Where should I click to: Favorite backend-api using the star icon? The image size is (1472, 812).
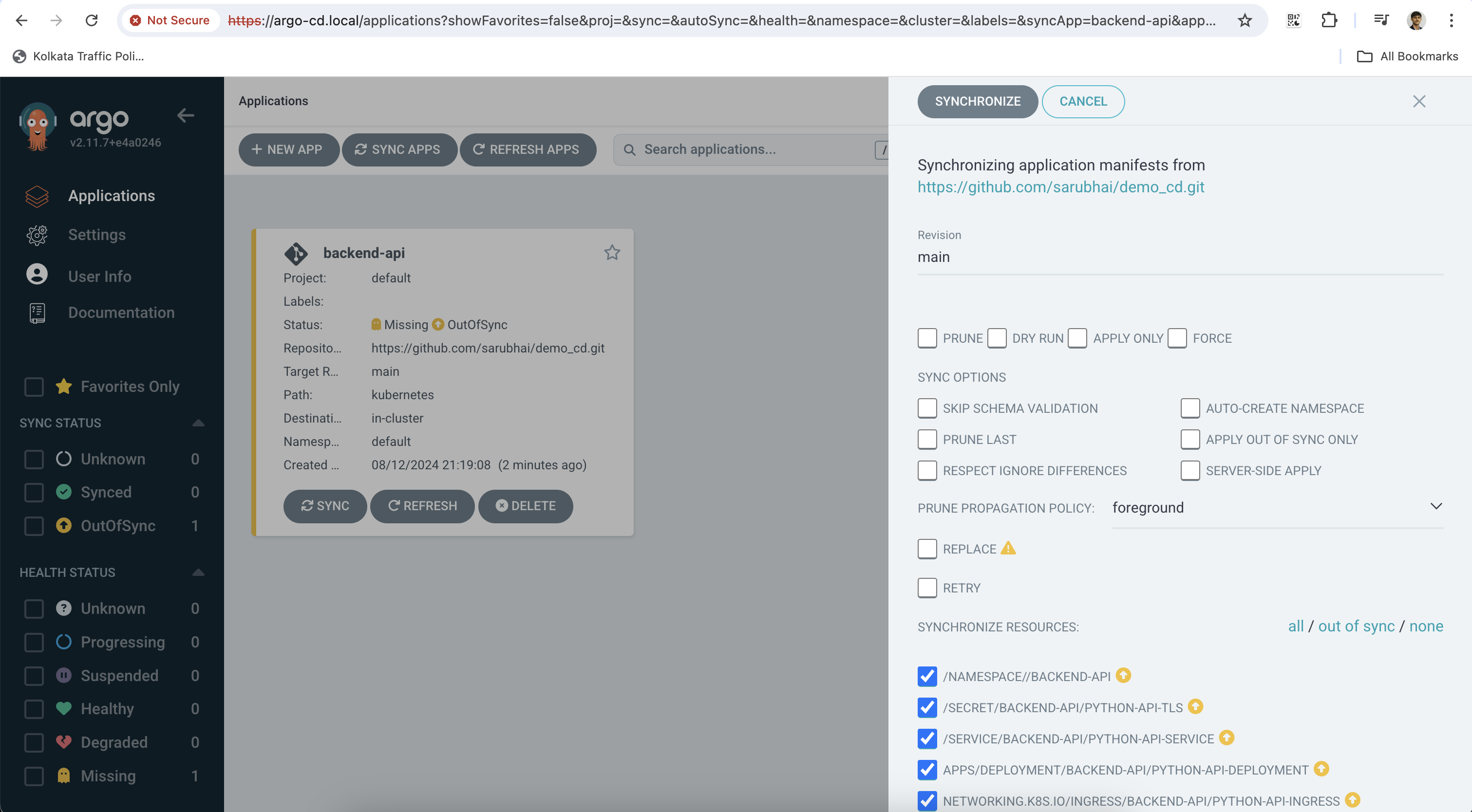[x=612, y=252]
